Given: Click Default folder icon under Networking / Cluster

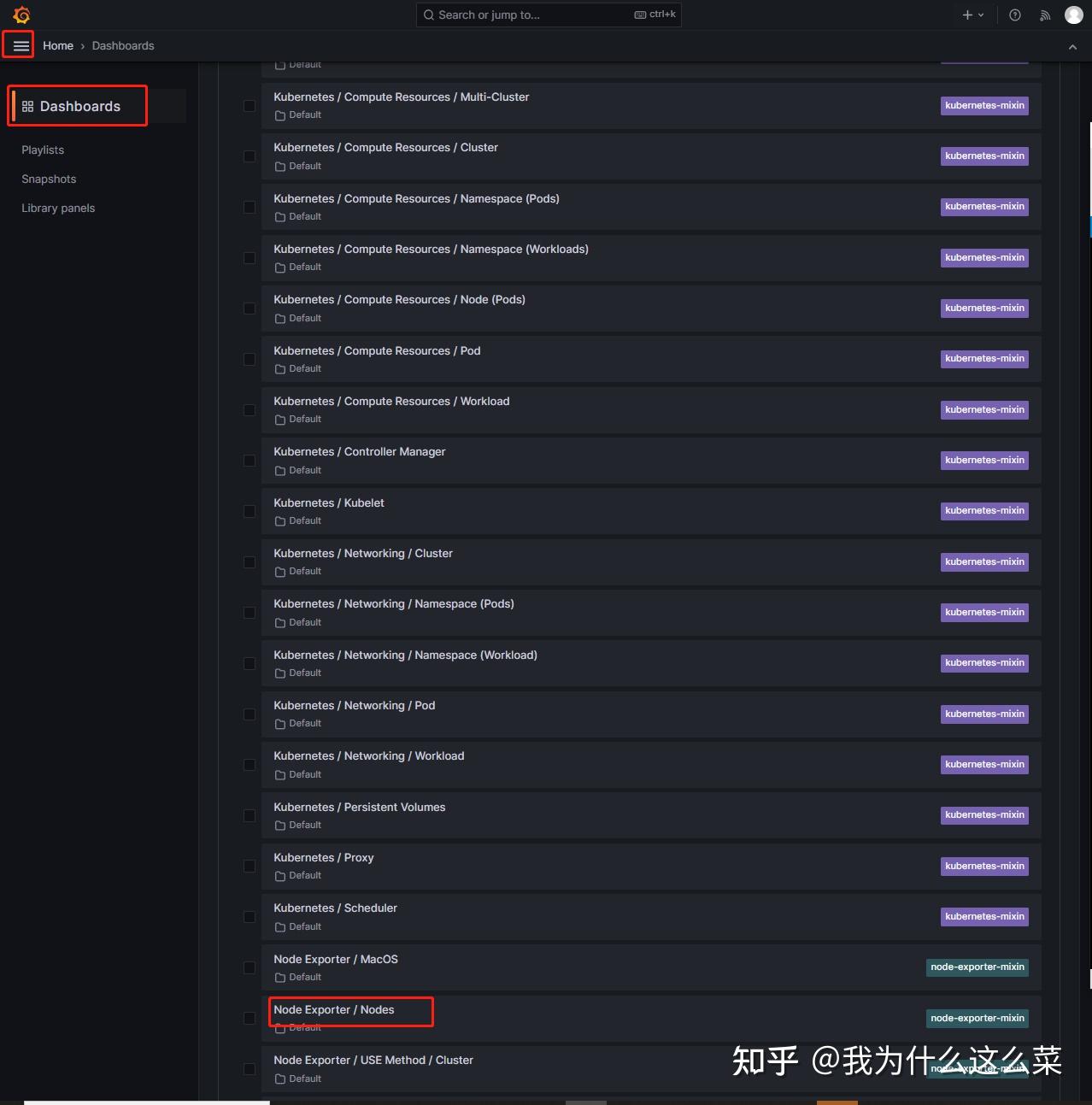Looking at the screenshot, I should coord(279,572).
